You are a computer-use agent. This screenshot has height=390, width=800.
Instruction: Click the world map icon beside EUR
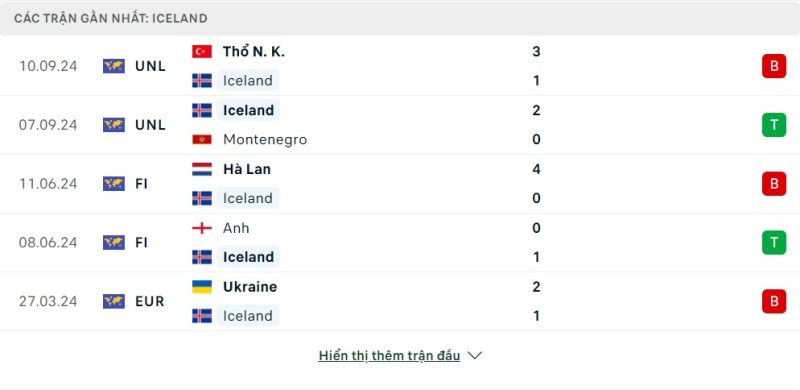pyautogui.click(x=114, y=301)
